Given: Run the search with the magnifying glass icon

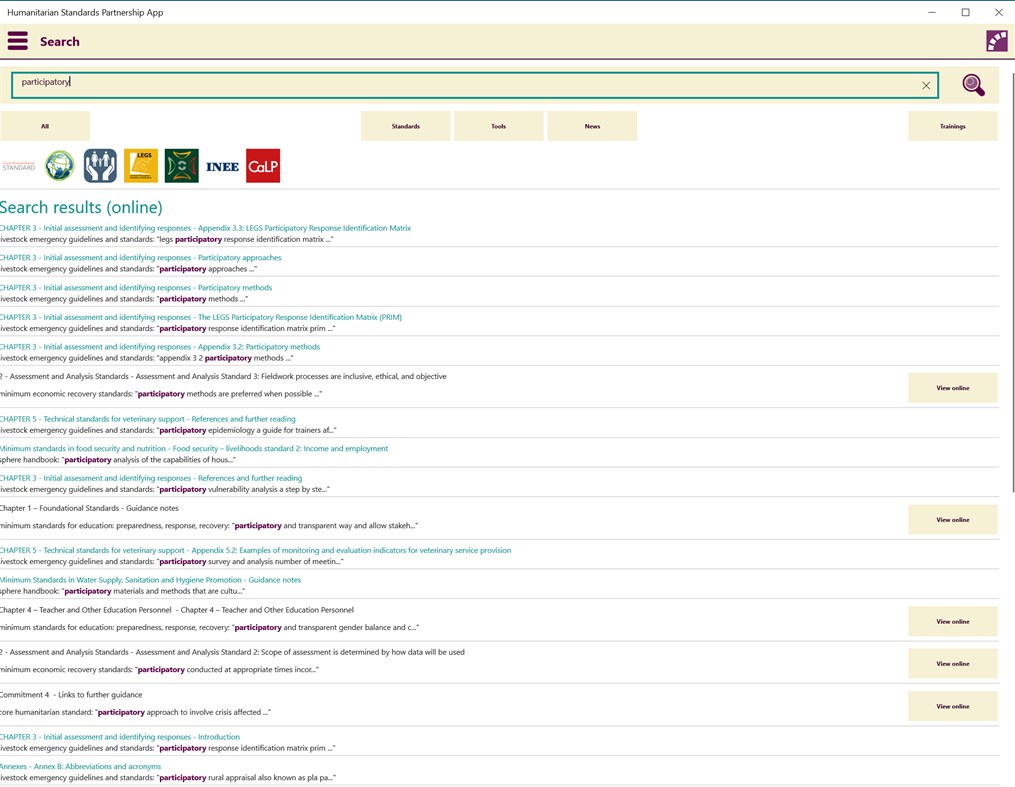Looking at the screenshot, I should click(972, 85).
